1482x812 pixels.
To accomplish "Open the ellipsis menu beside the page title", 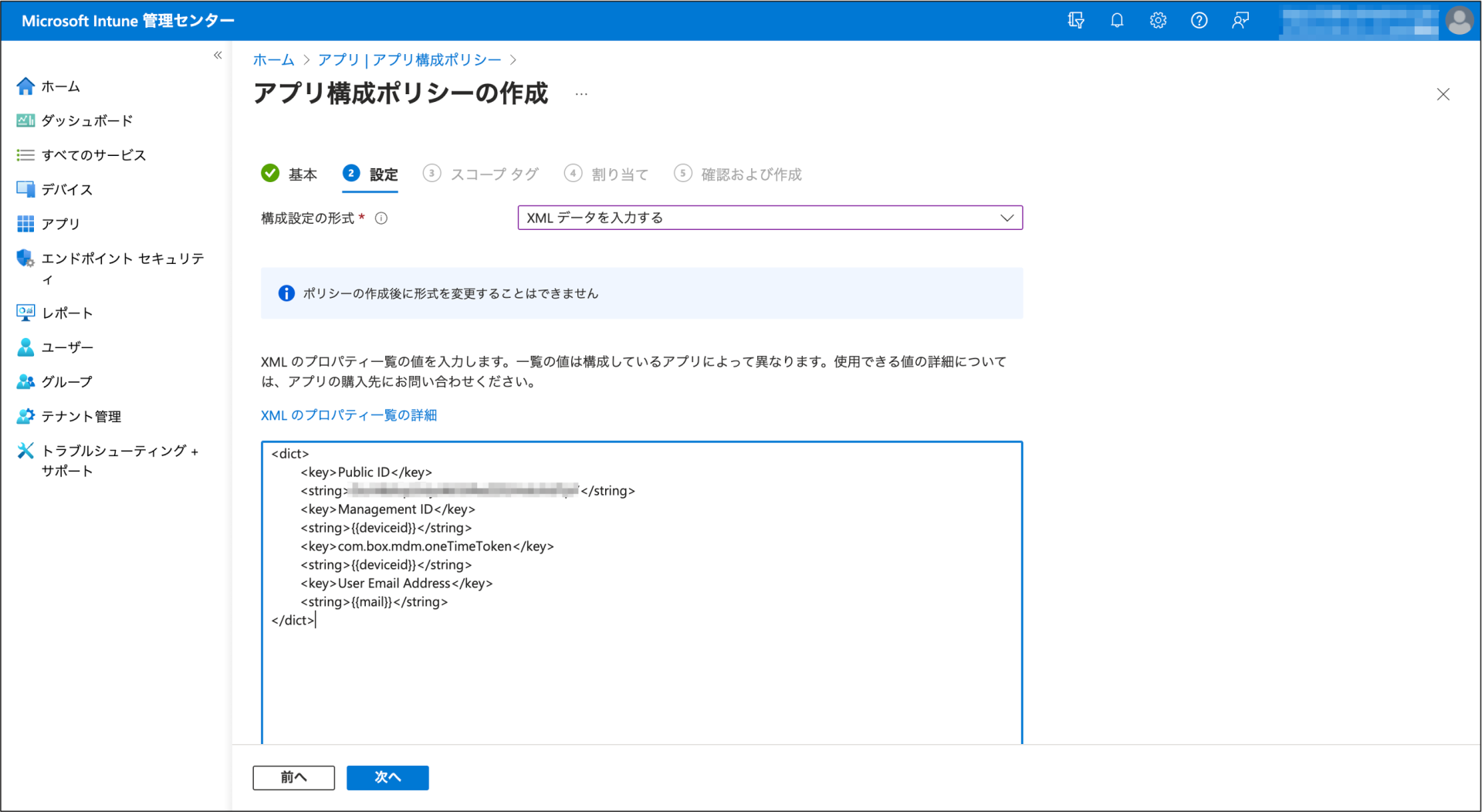I will [x=581, y=94].
